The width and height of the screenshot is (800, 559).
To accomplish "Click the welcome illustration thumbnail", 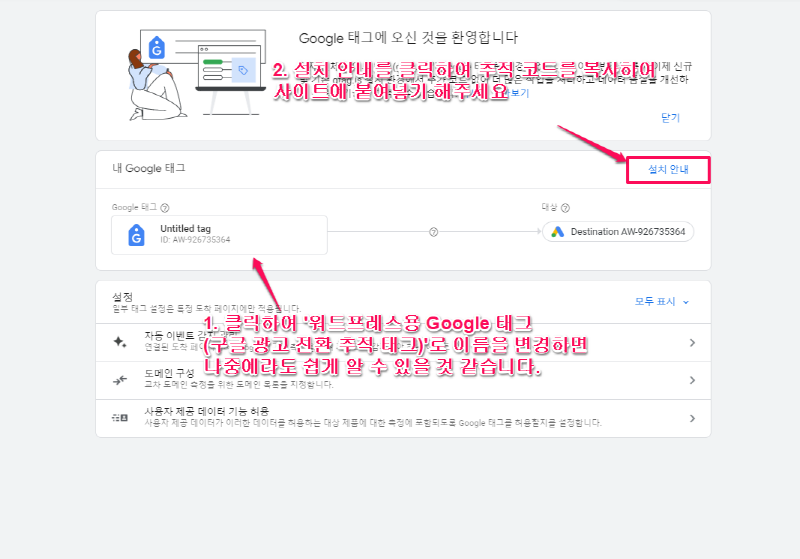I will click(x=196, y=74).
